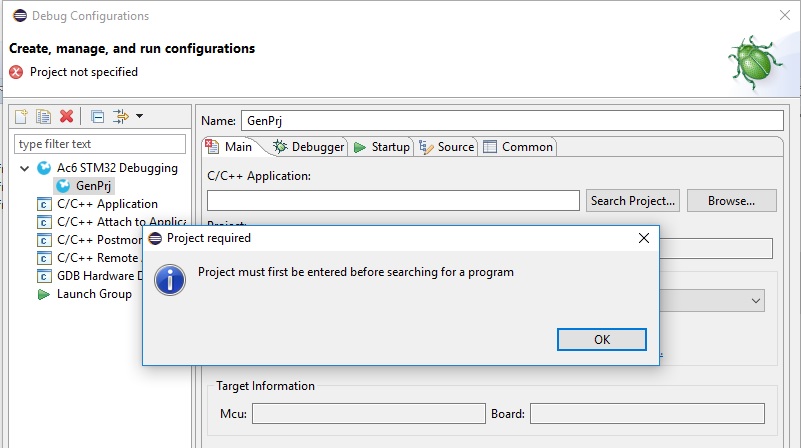Go to the Common tab
The image size is (801, 448).
coord(518,147)
